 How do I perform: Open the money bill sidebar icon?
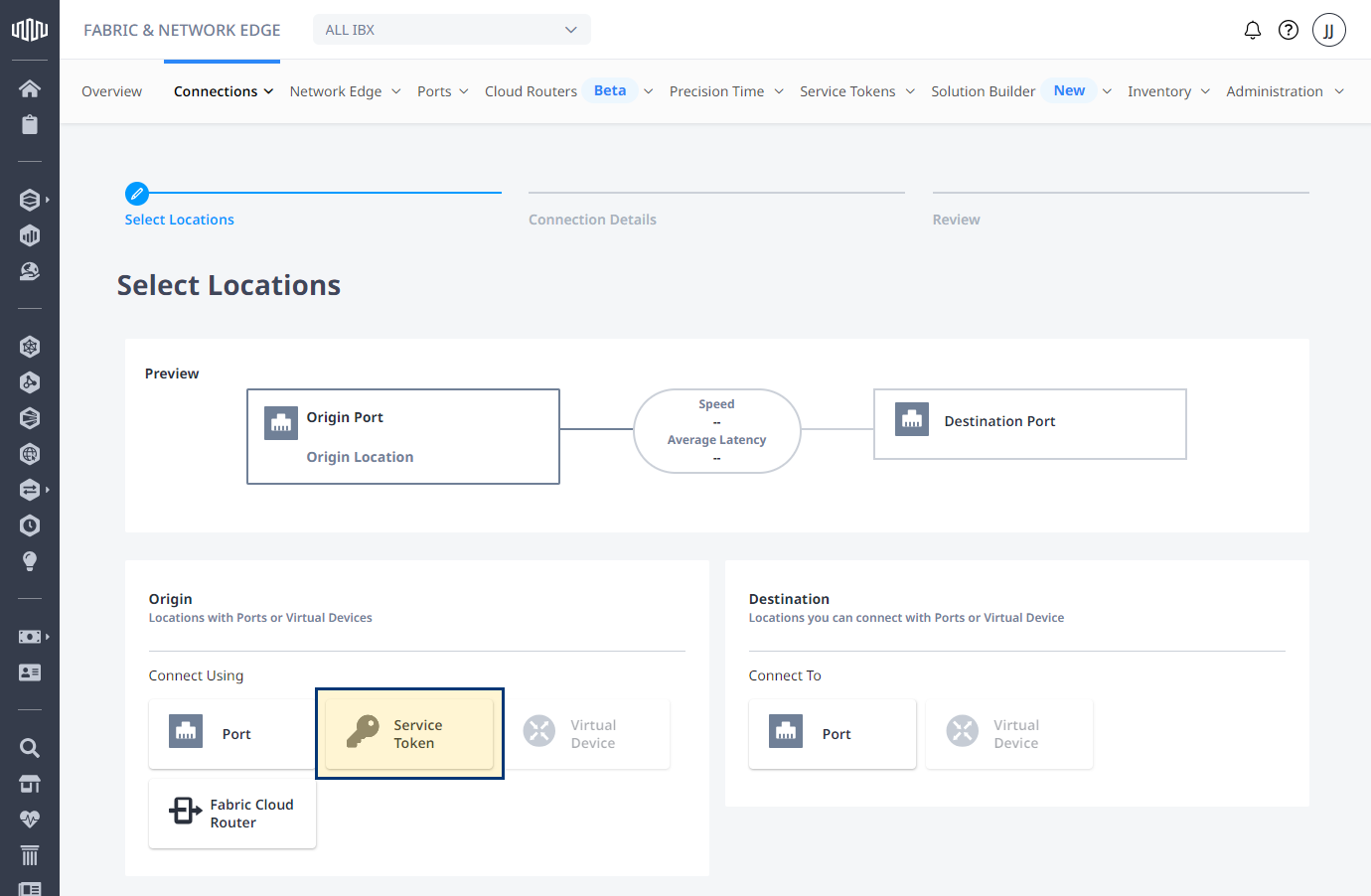coord(30,637)
